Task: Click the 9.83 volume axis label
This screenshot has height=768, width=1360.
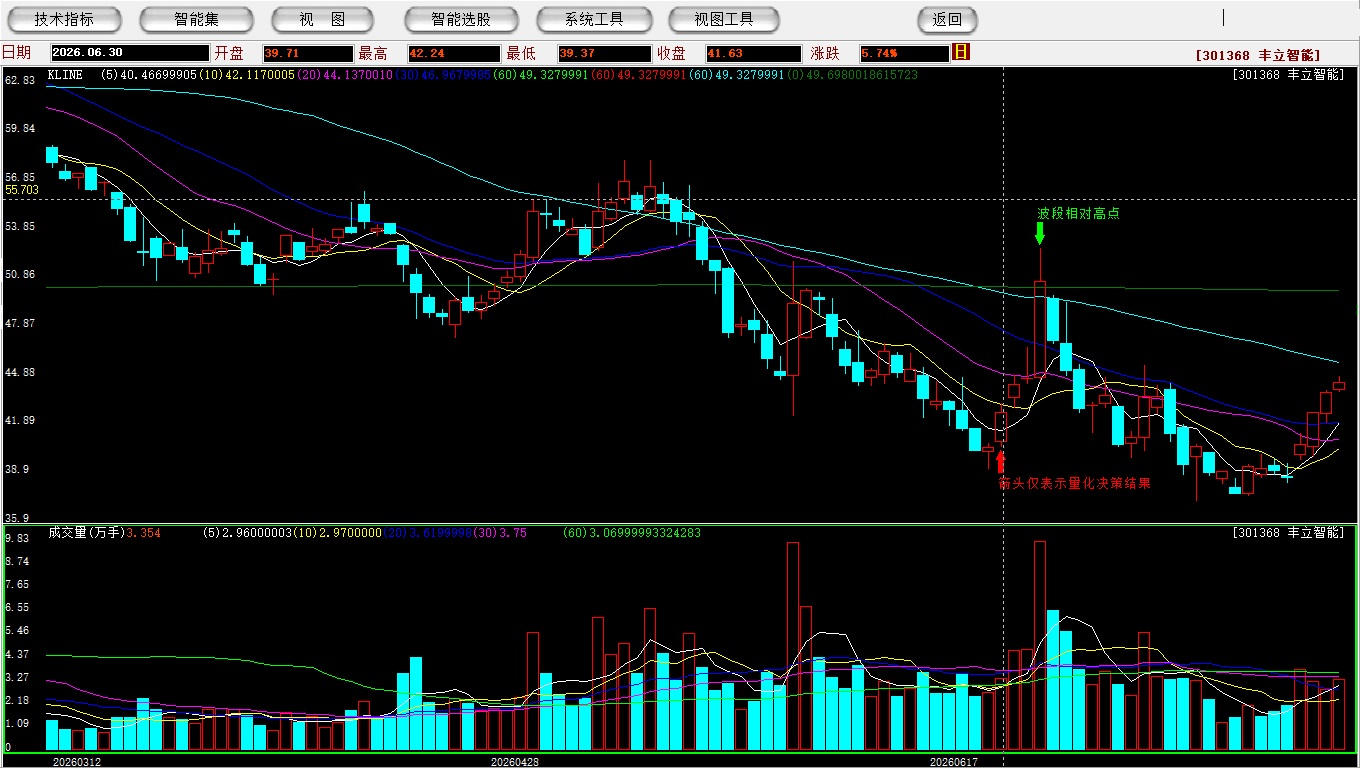Action: [17, 539]
